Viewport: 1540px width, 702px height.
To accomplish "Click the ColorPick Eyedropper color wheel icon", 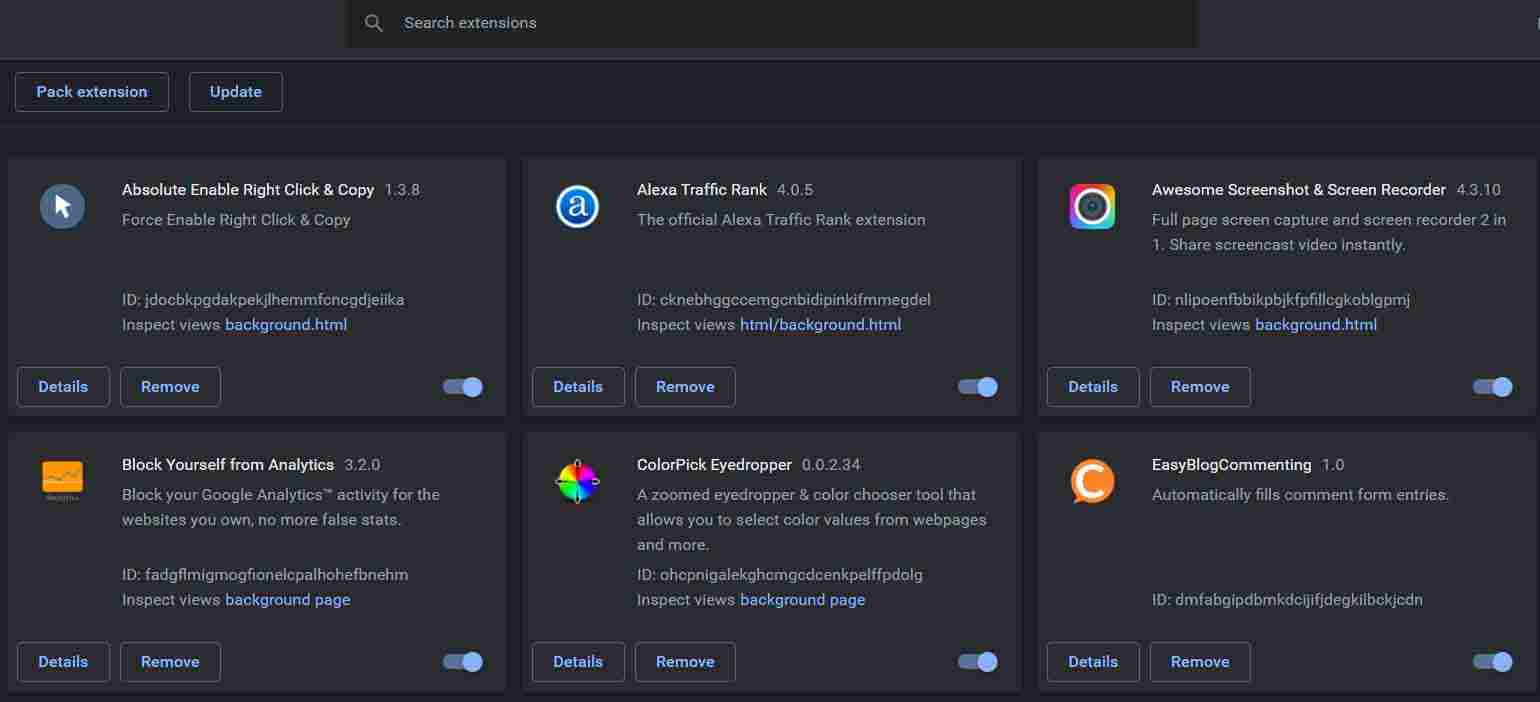I will click(577, 482).
